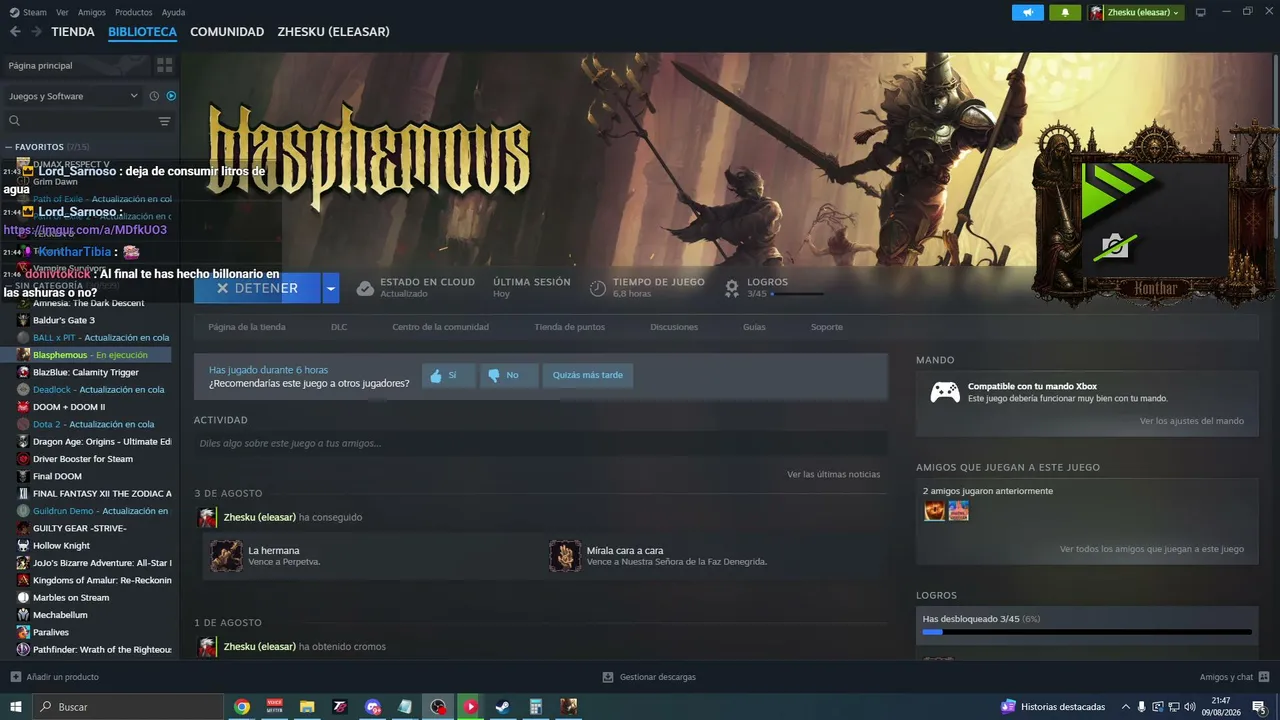This screenshot has height=720, width=1280.
Task: Open the second friend avatar who played
Action: pos(959,511)
